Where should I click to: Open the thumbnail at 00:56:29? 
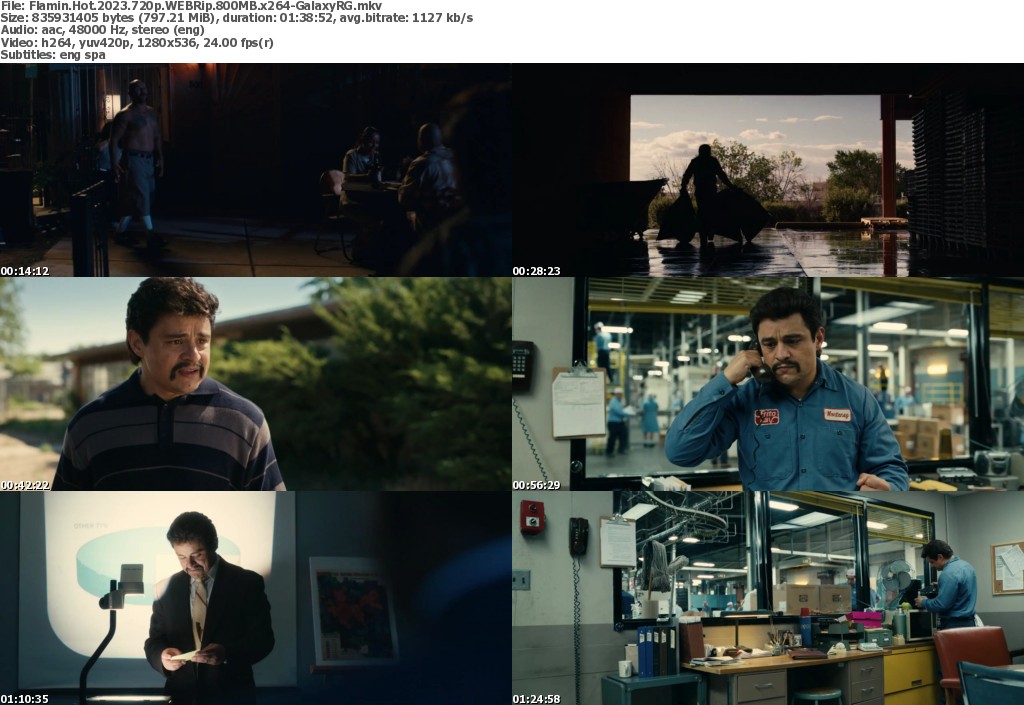(x=768, y=384)
